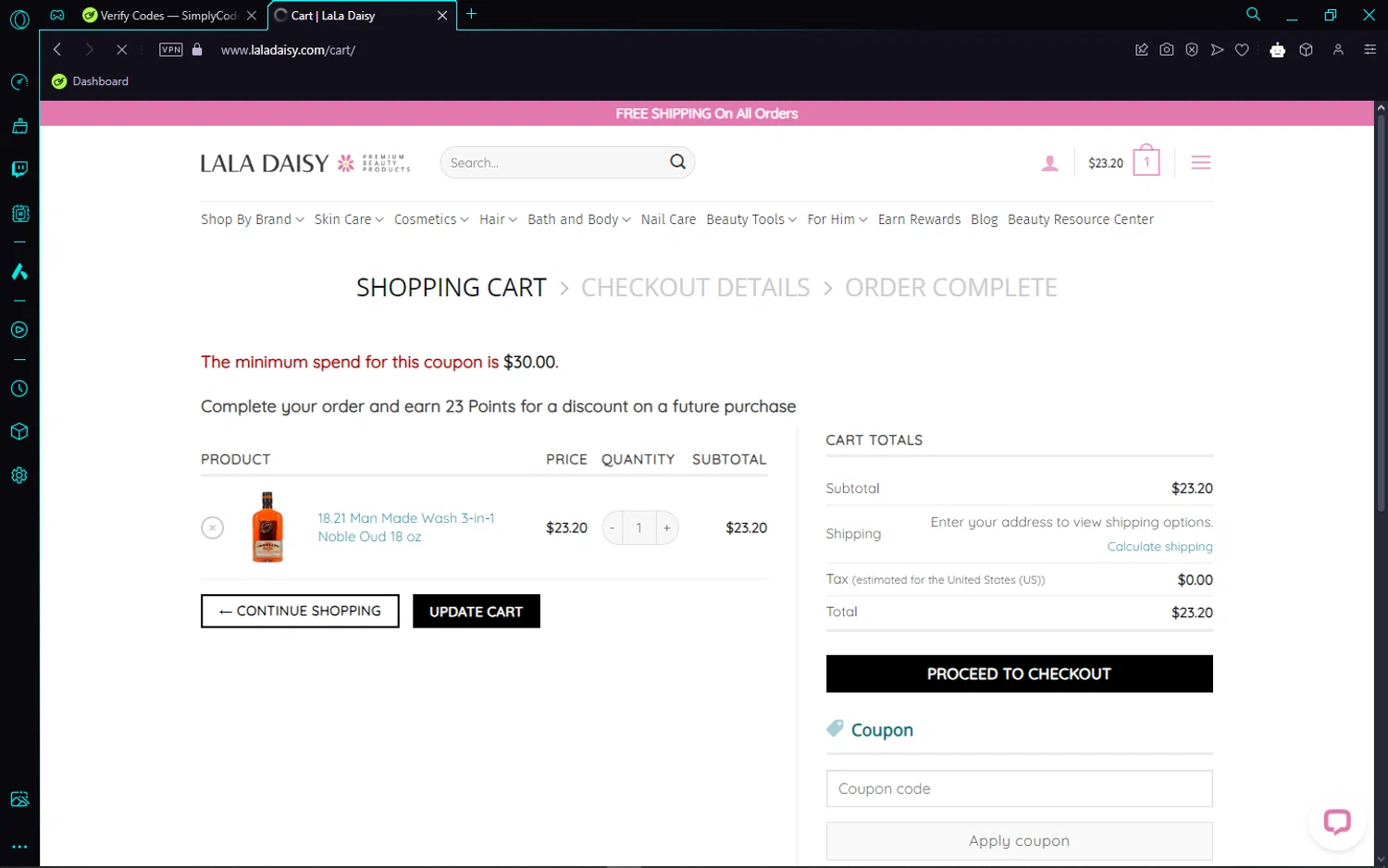Expand the Cosmetics menu
The image size is (1388, 868).
coord(431,219)
